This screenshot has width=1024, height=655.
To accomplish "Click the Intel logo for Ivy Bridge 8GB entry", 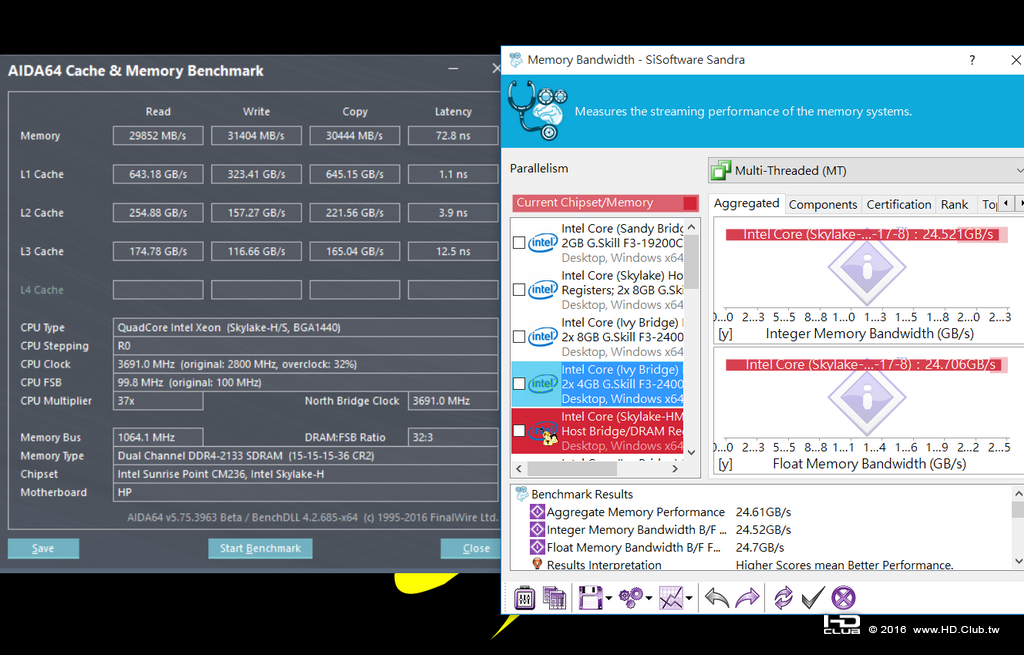I will [x=543, y=336].
